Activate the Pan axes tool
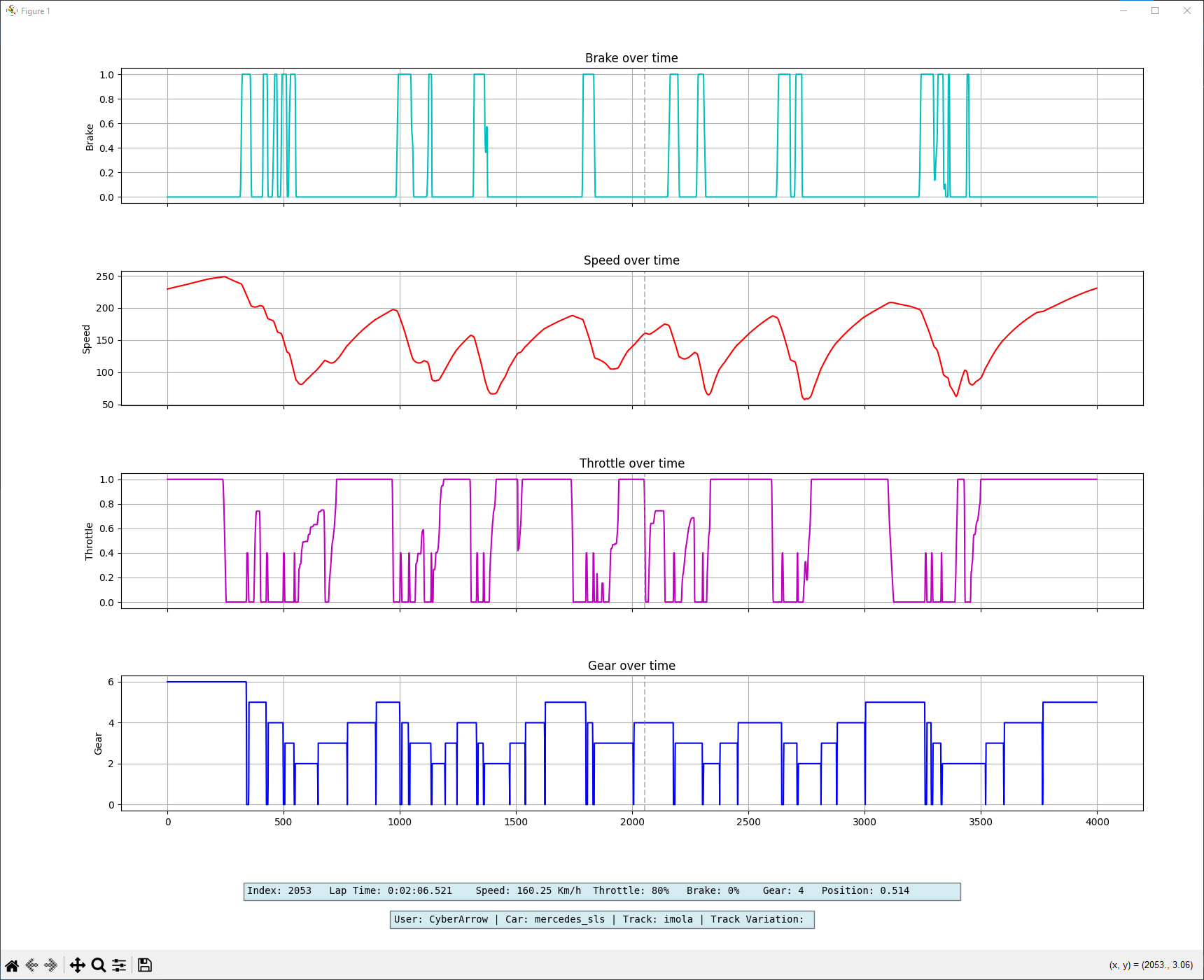 click(x=78, y=965)
